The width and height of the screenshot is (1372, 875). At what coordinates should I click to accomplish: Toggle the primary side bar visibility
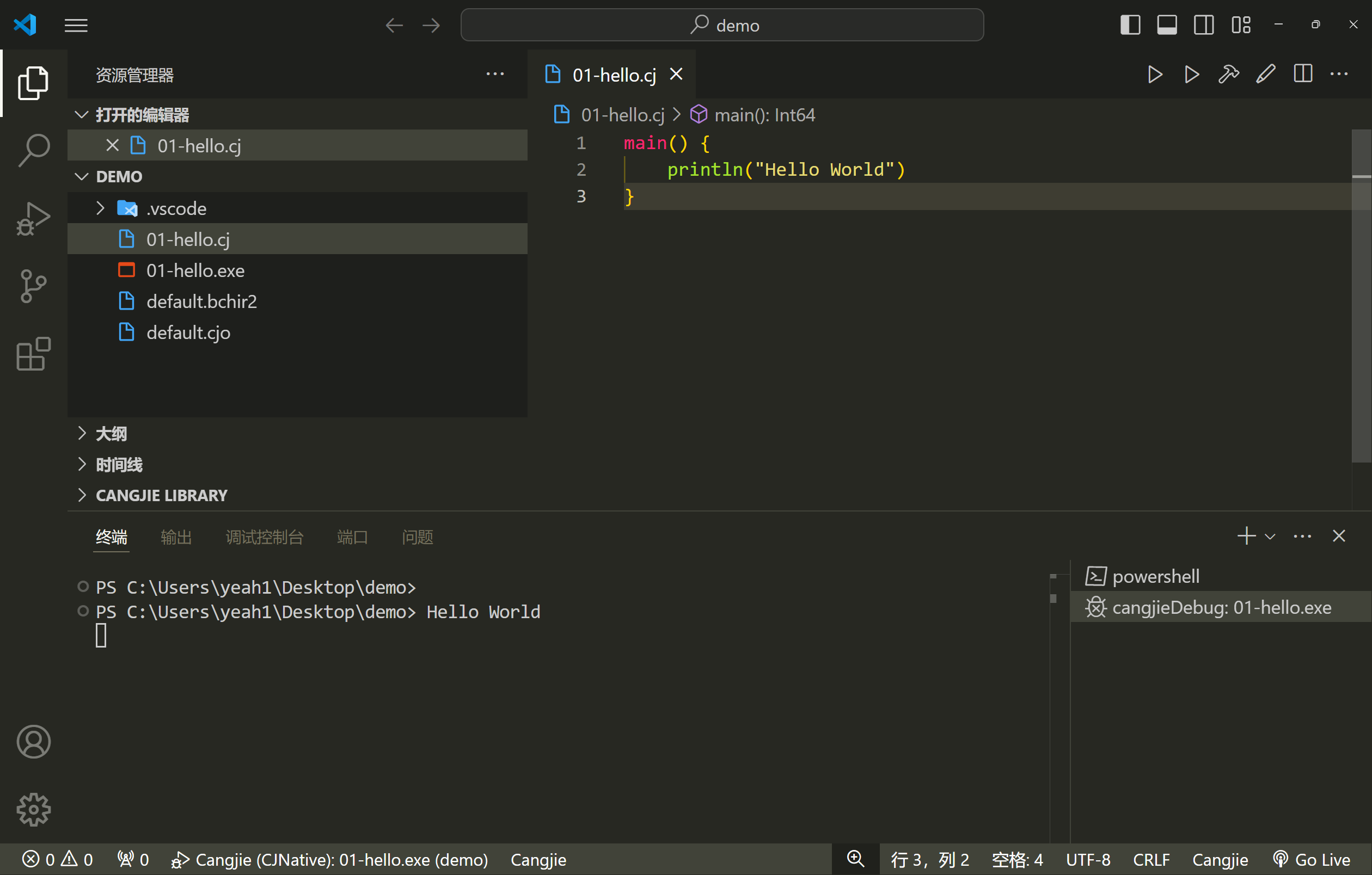(1130, 25)
